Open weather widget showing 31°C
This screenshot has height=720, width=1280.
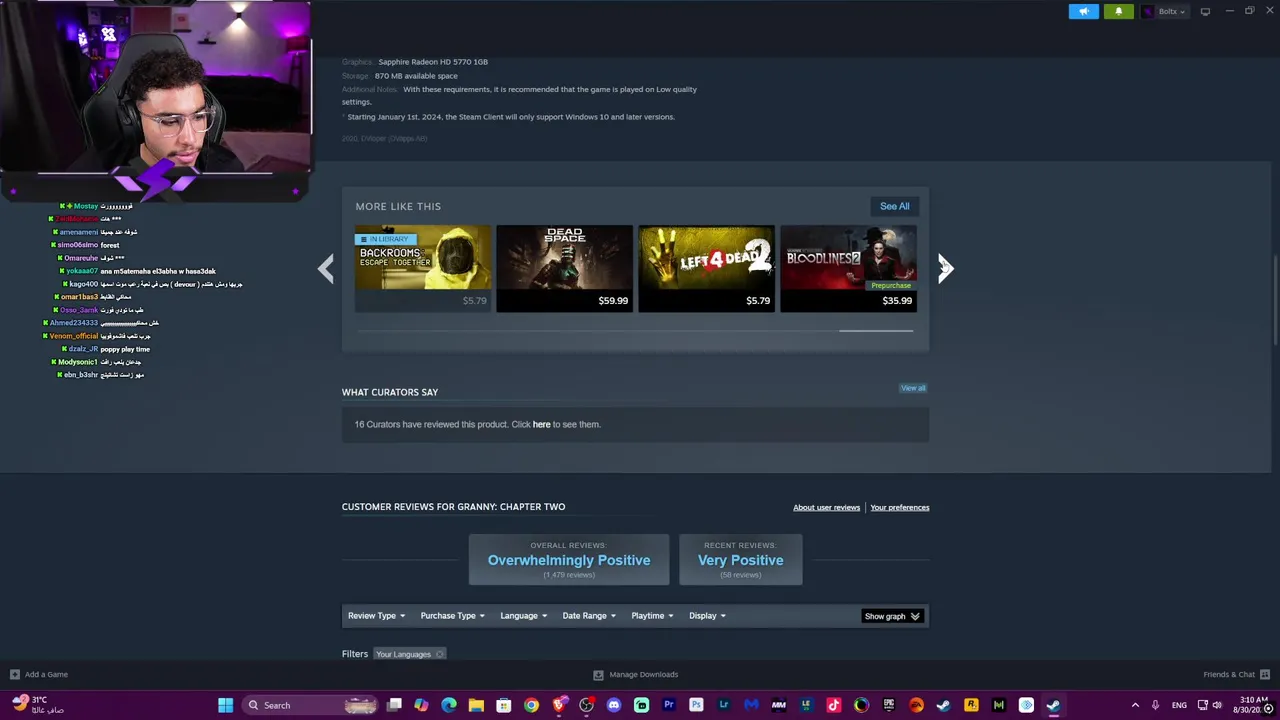[38, 705]
